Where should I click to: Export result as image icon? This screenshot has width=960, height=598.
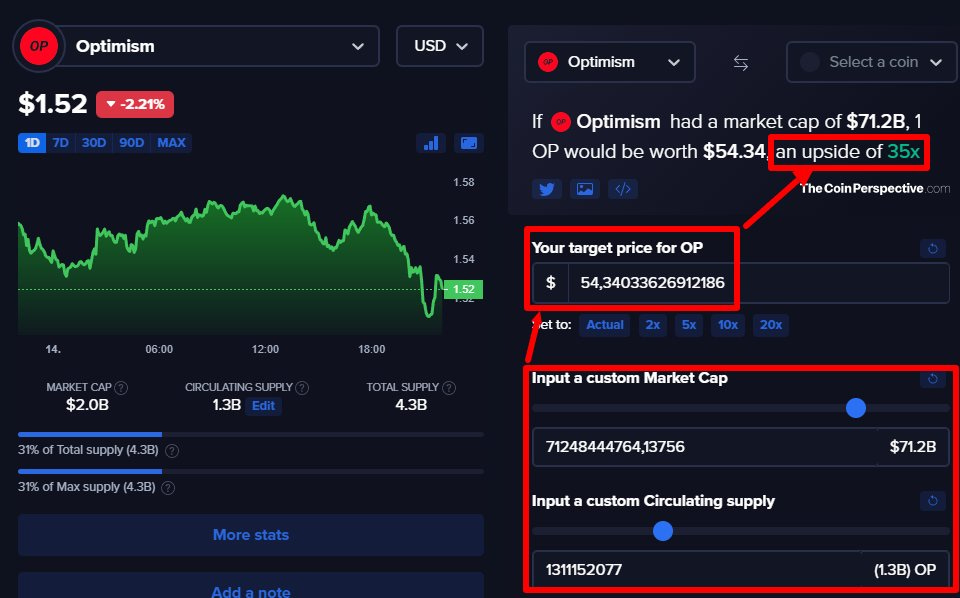click(x=585, y=189)
